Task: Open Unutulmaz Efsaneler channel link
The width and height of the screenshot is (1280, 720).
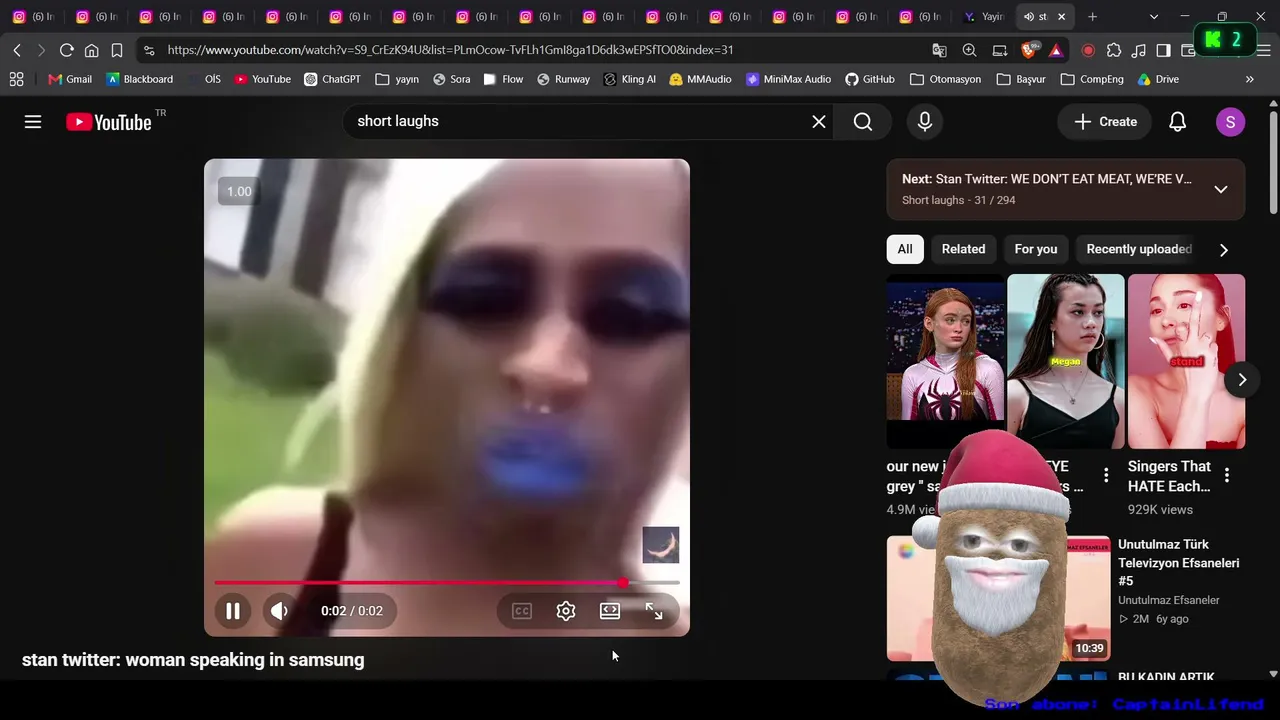Action: (1168, 600)
